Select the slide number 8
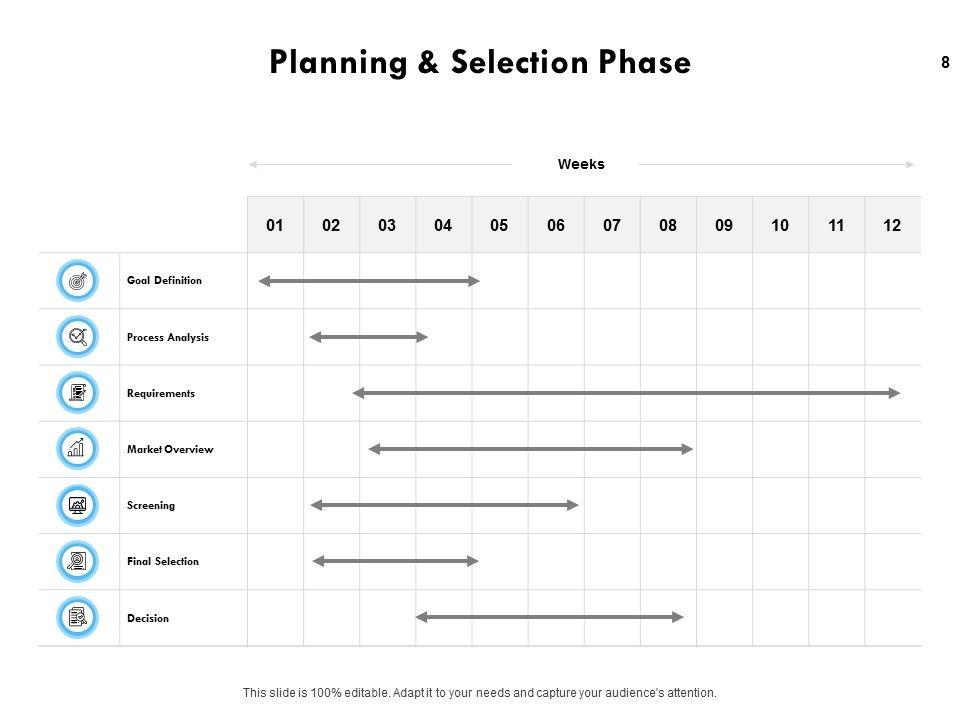 click(945, 63)
